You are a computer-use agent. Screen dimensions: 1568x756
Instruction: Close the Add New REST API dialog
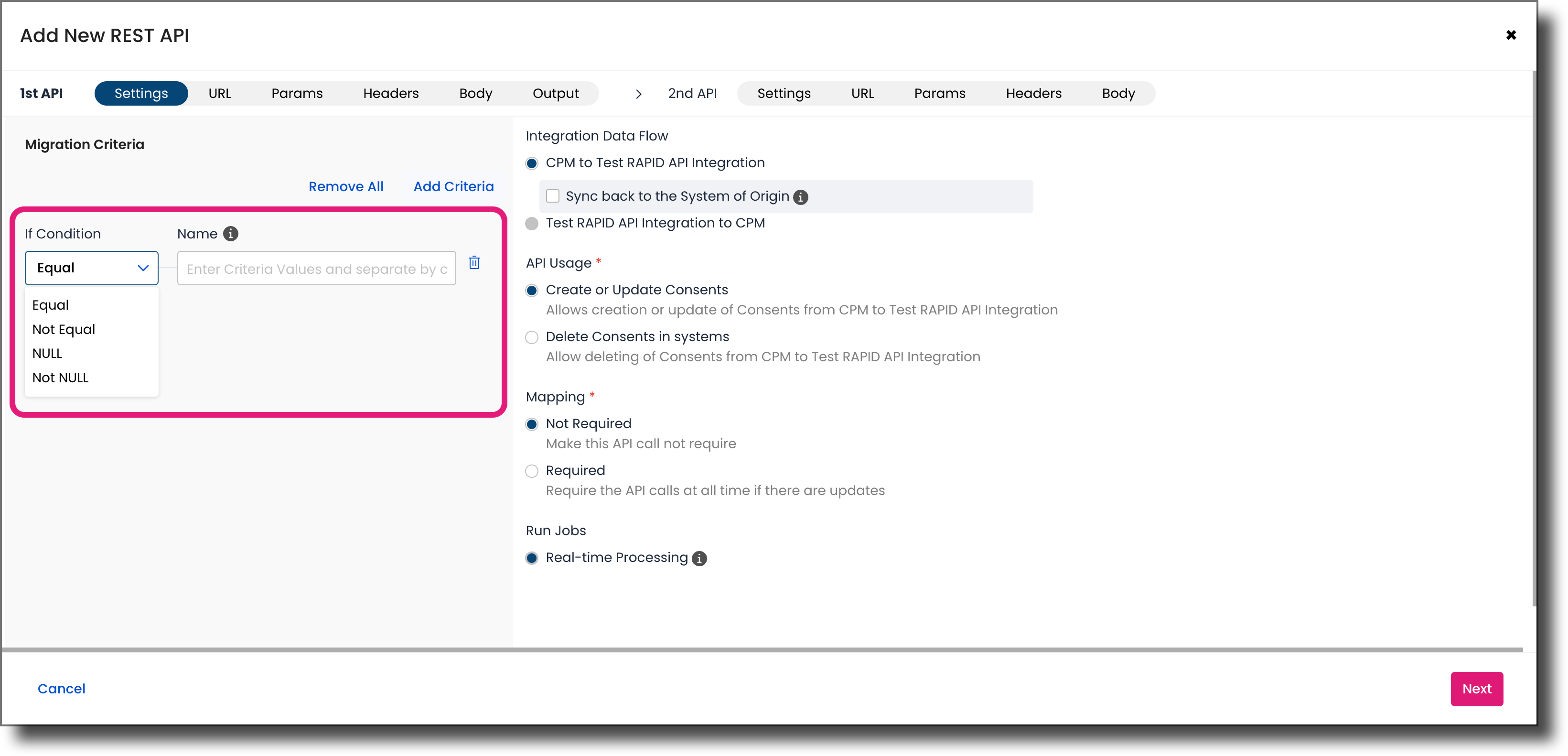tap(1511, 35)
